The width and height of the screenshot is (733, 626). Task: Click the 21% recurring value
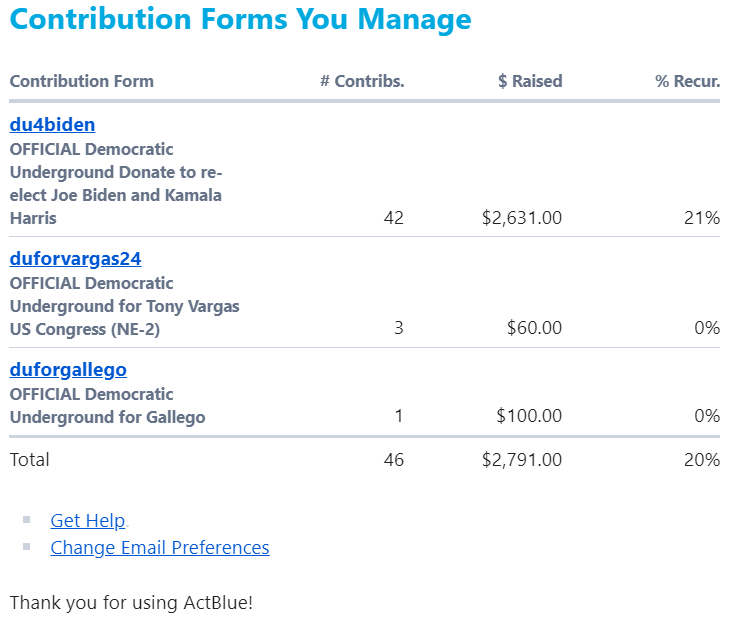coord(702,218)
